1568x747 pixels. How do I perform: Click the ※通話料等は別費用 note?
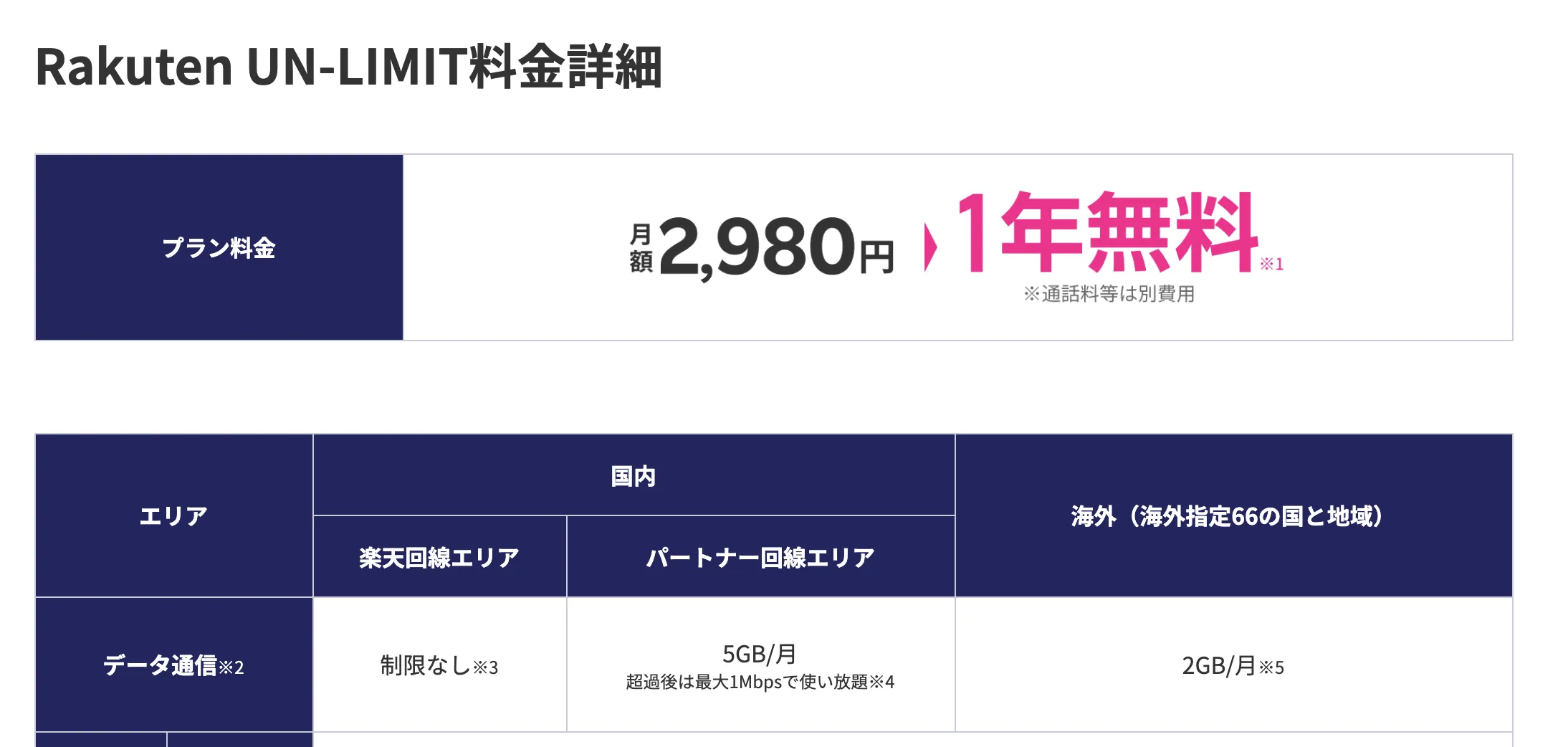point(1109,294)
